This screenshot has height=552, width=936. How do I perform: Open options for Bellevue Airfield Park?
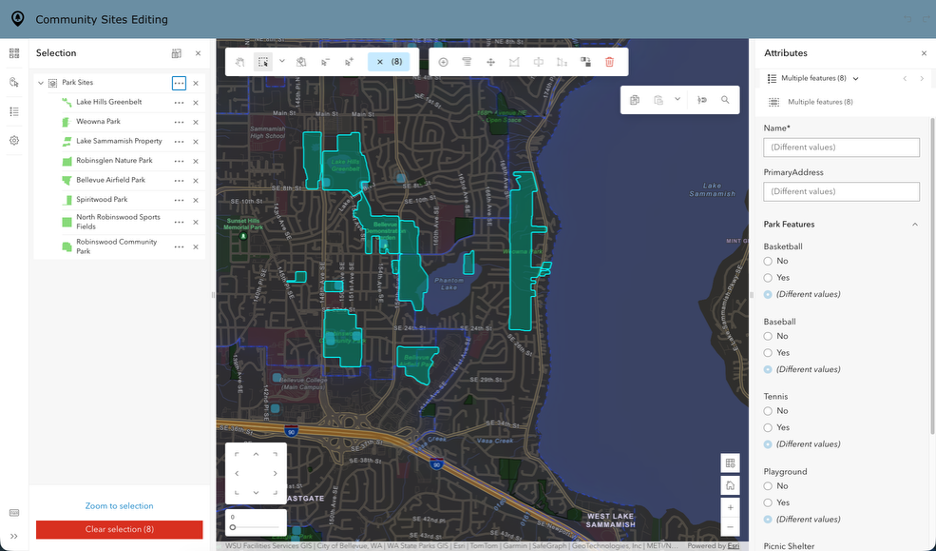tap(178, 181)
